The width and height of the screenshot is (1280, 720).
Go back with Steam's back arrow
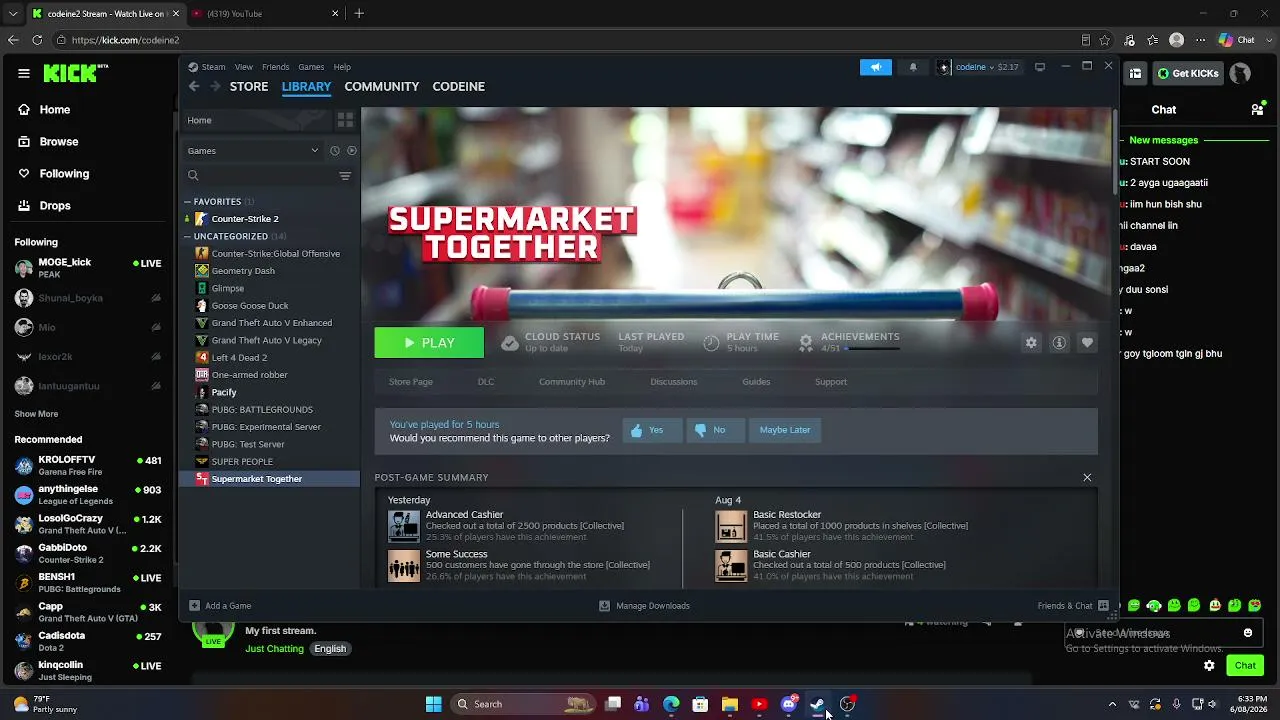(194, 86)
